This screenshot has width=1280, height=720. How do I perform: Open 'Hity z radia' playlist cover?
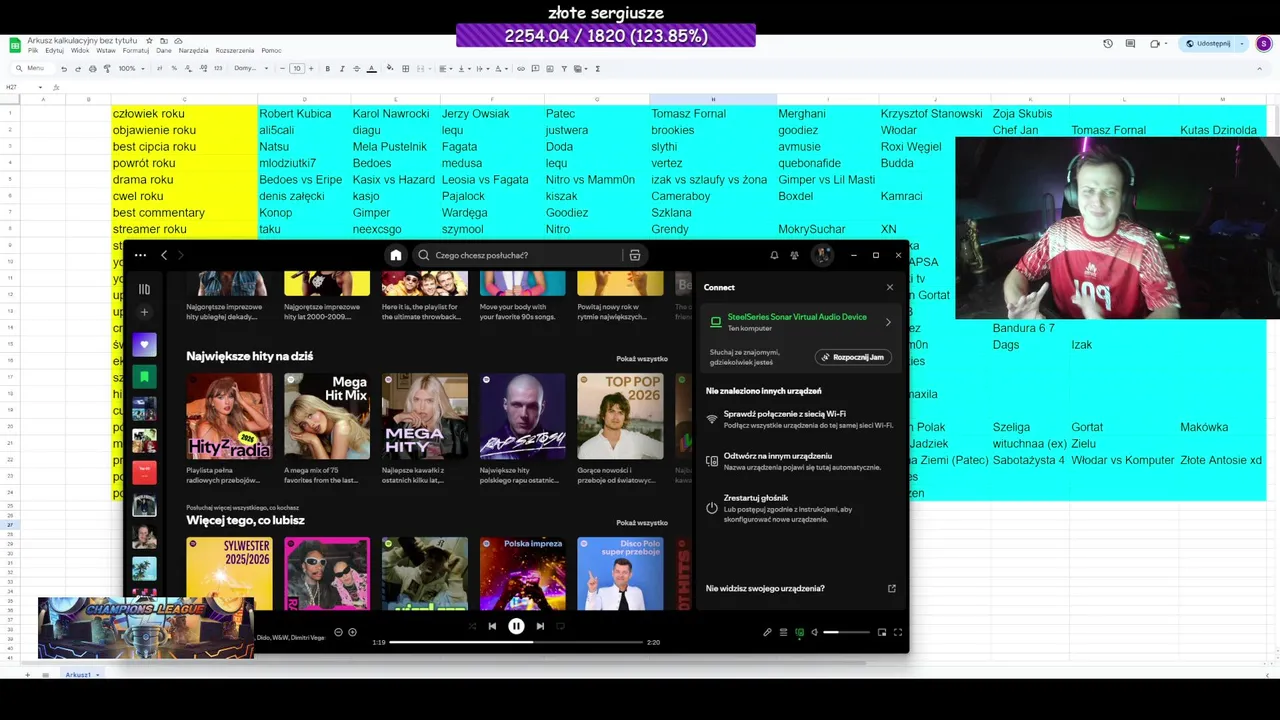[x=229, y=416]
